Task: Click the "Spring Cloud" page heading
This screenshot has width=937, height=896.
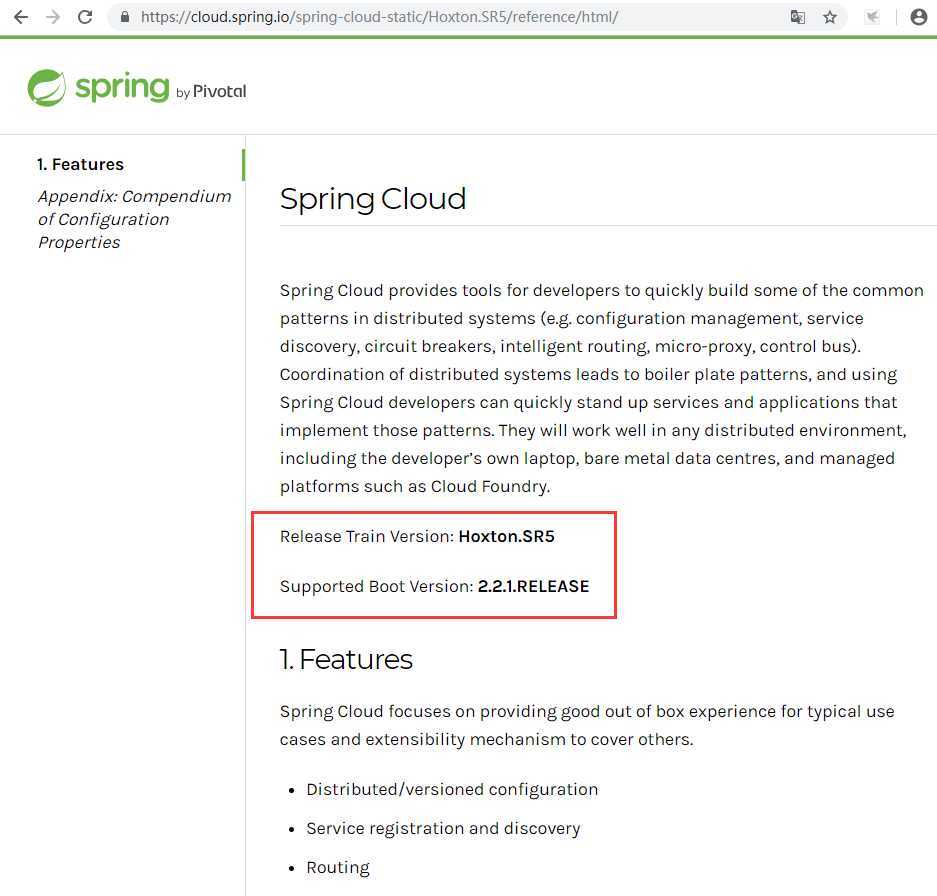Action: (x=373, y=199)
